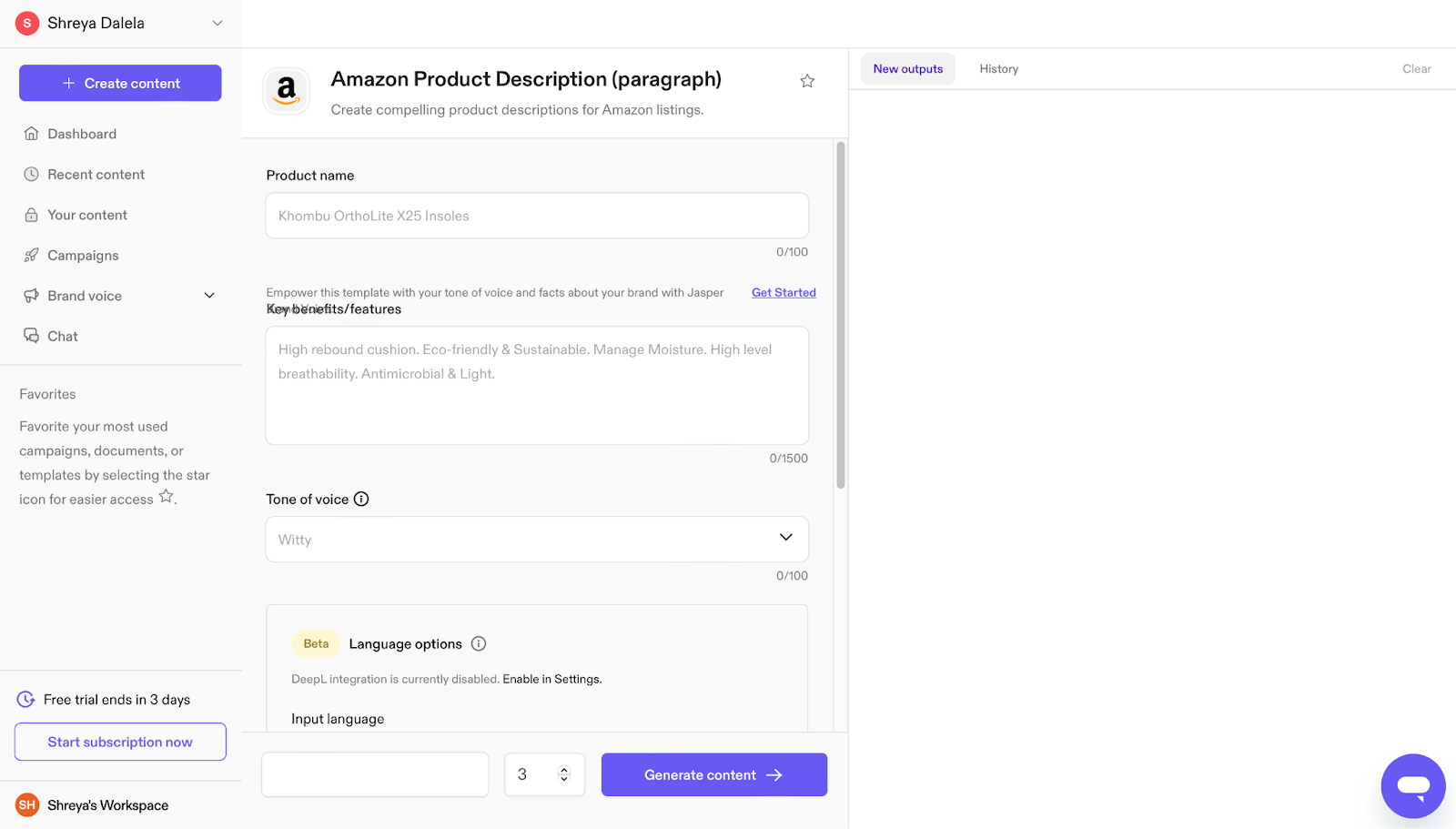Click the plus icon on Create content
The width and height of the screenshot is (1456, 829).
pyautogui.click(x=68, y=83)
